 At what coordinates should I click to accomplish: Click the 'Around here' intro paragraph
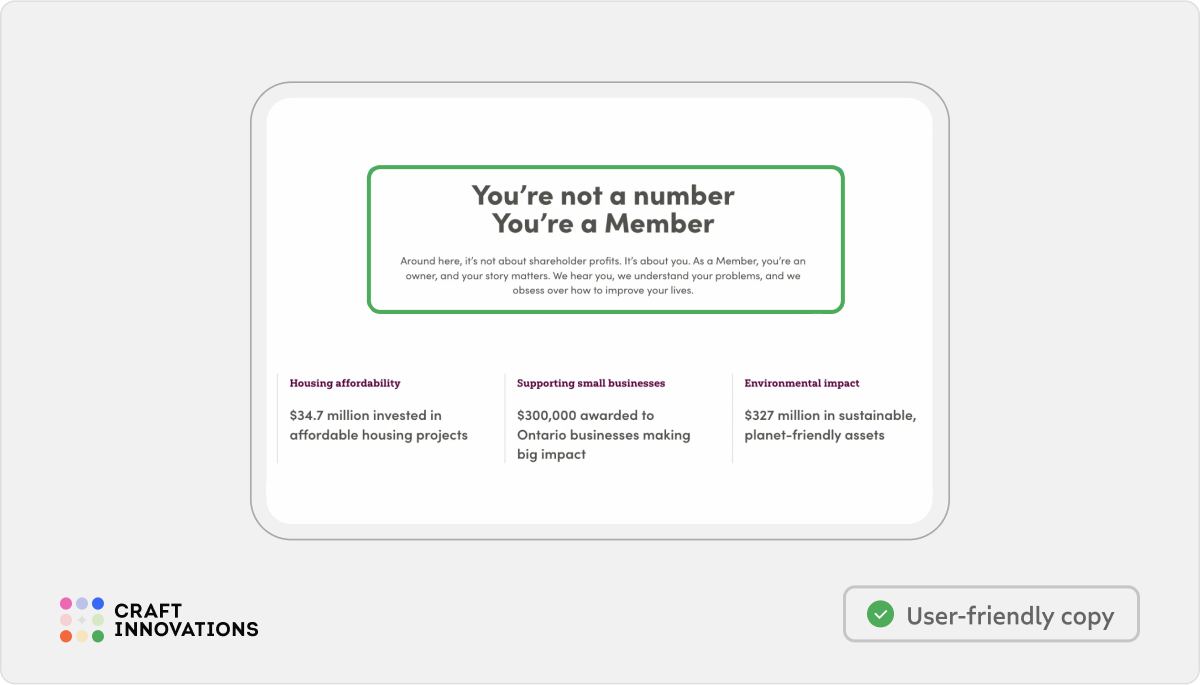click(603, 275)
